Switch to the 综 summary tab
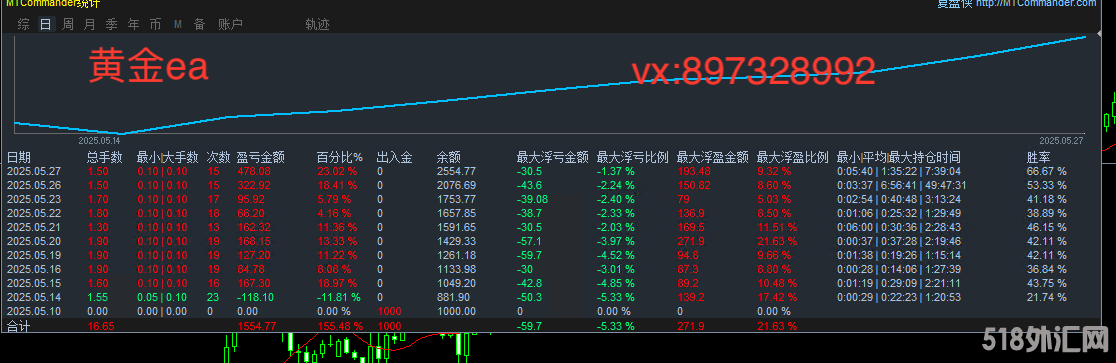The width and height of the screenshot is (1116, 363). [24, 25]
